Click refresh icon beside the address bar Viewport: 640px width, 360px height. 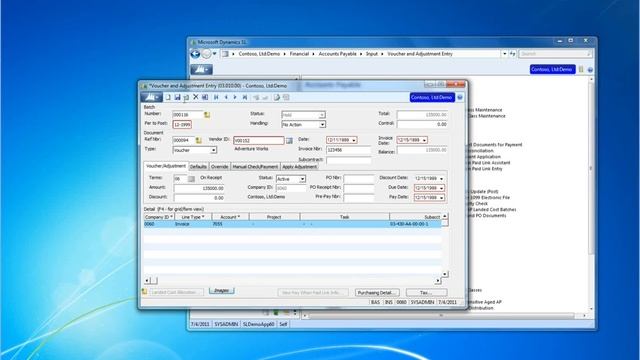pos(512,54)
